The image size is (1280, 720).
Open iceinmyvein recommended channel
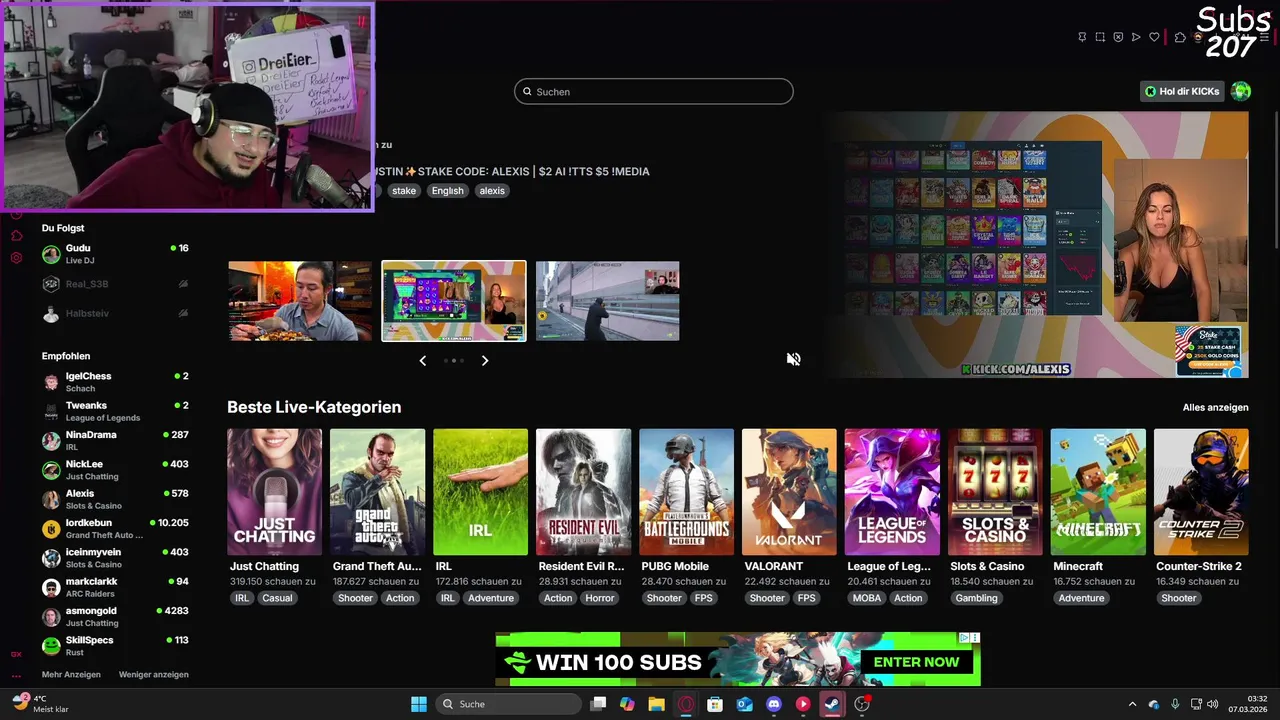(x=115, y=558)
